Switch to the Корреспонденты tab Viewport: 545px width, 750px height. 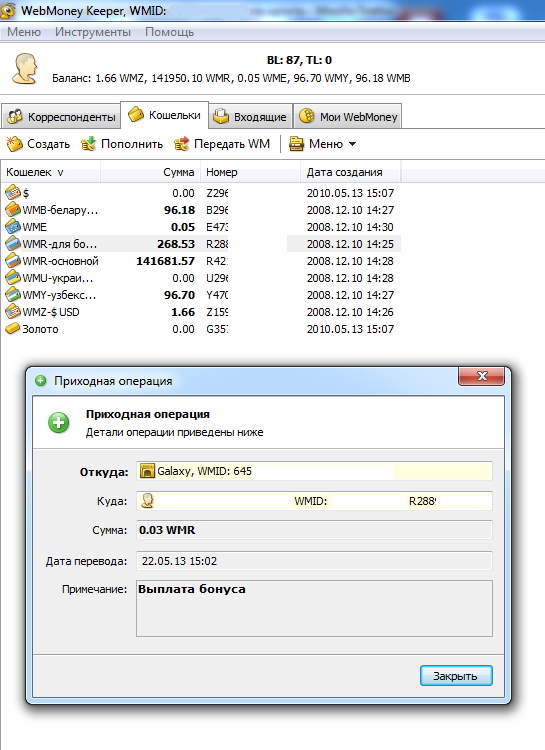pyautogui.click(x=61, y=117)
